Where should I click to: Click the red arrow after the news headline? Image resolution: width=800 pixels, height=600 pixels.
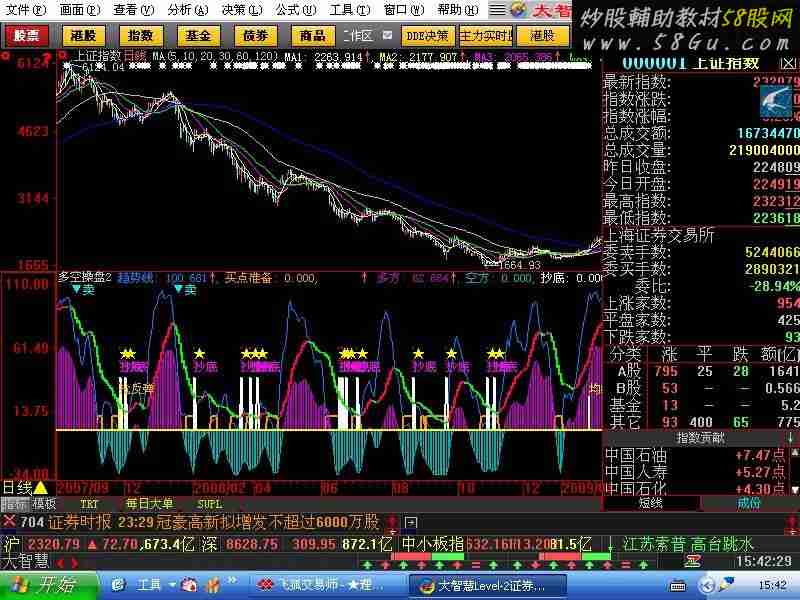[x=392, y=522]
